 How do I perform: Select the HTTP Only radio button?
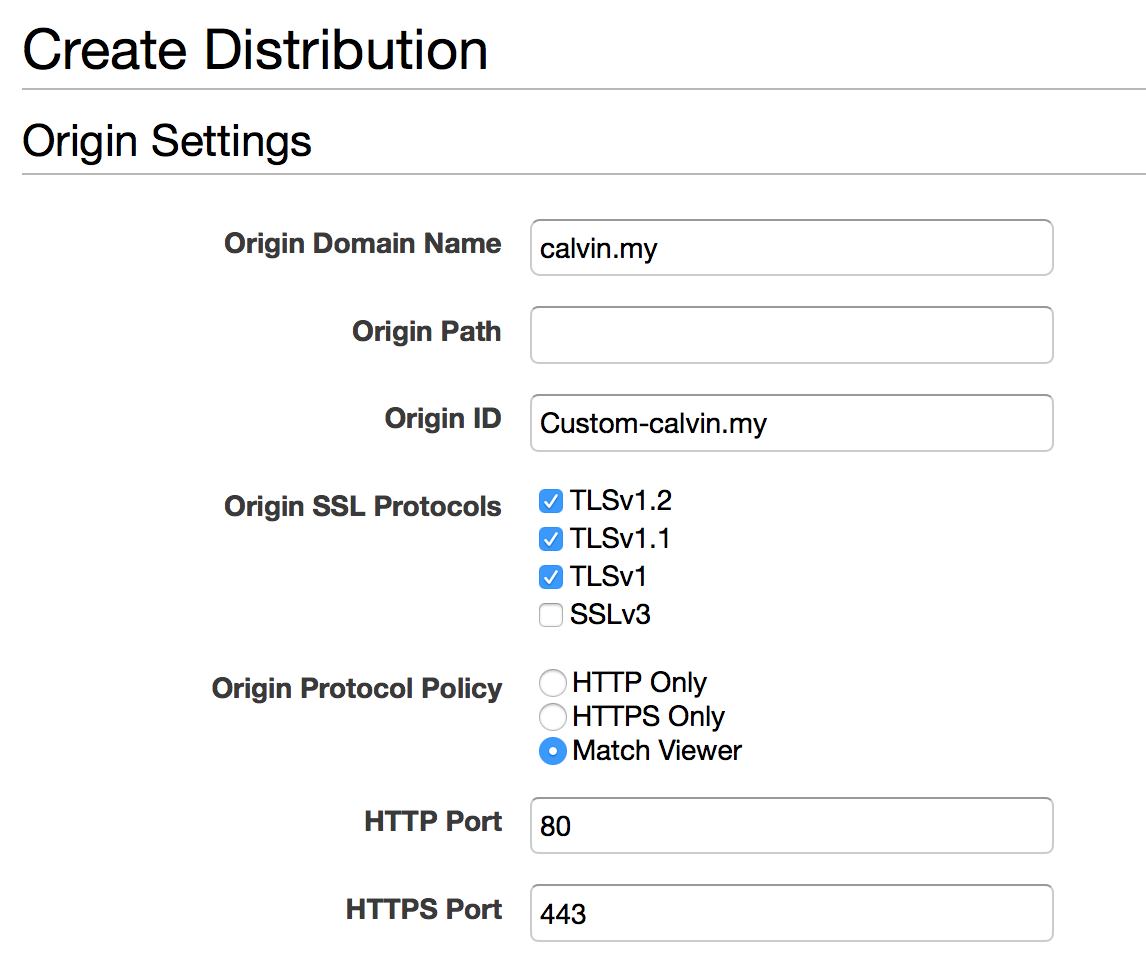pyautogui.click(x=553, y=683)
